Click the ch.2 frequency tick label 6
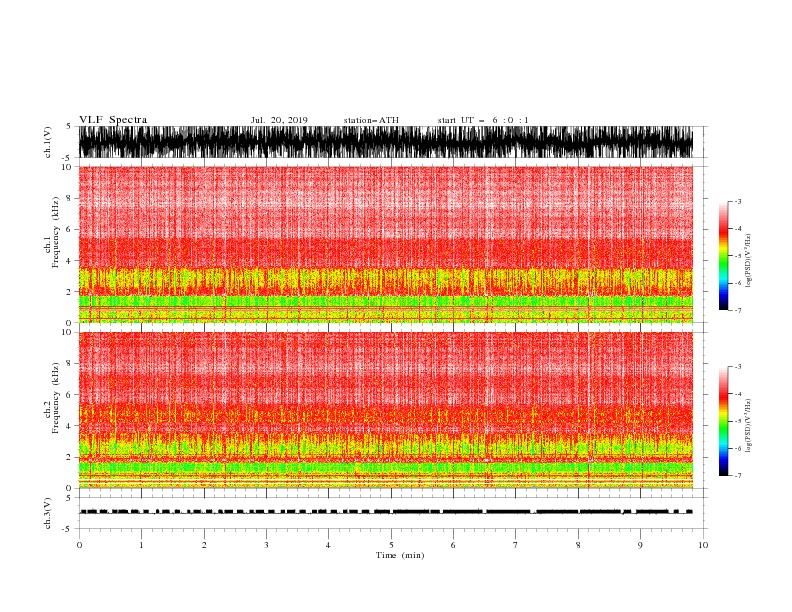This screenshot has width=792, height=612. (70, 395)
